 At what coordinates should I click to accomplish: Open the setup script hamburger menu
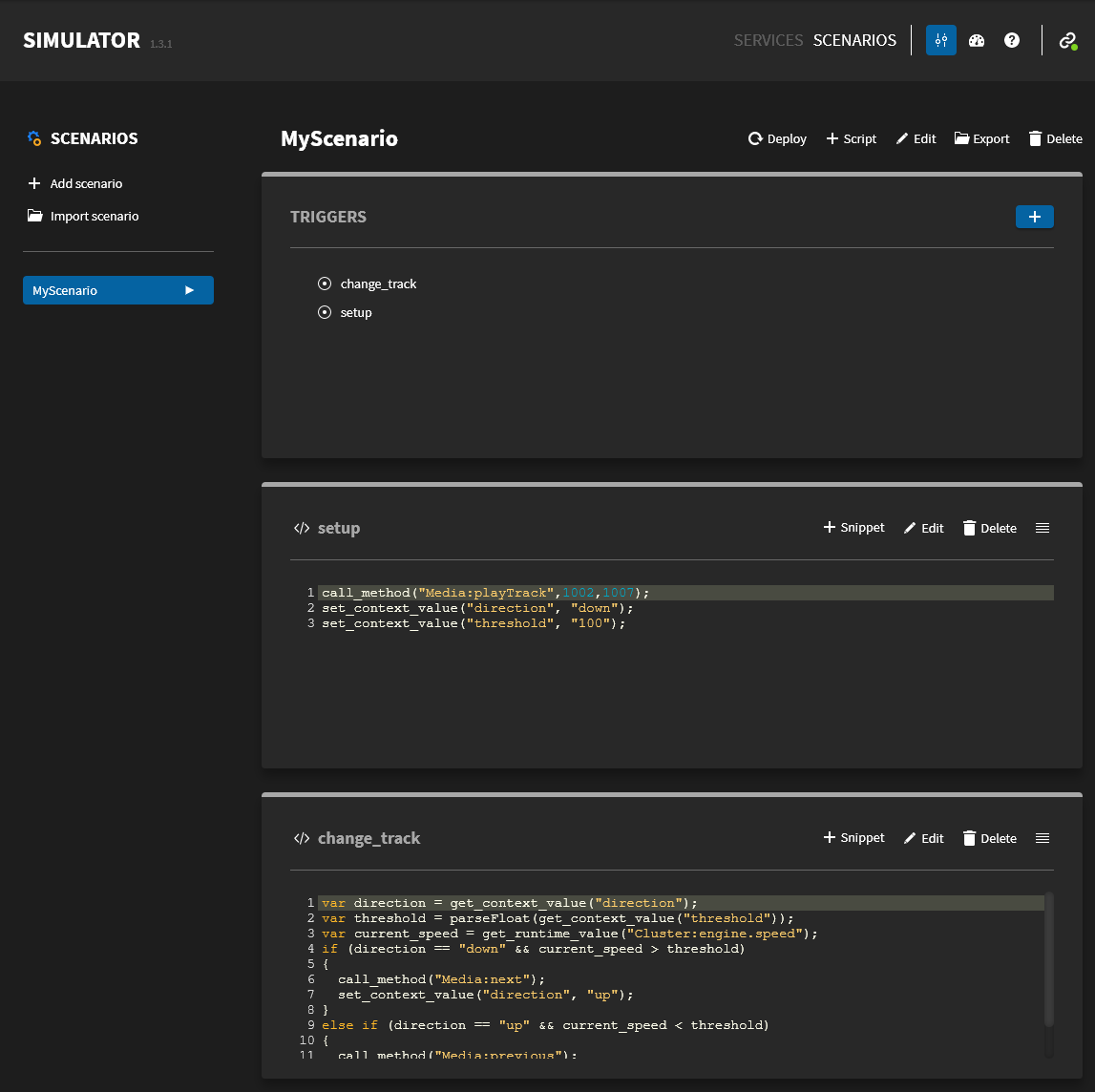[x=1042, y=528]
